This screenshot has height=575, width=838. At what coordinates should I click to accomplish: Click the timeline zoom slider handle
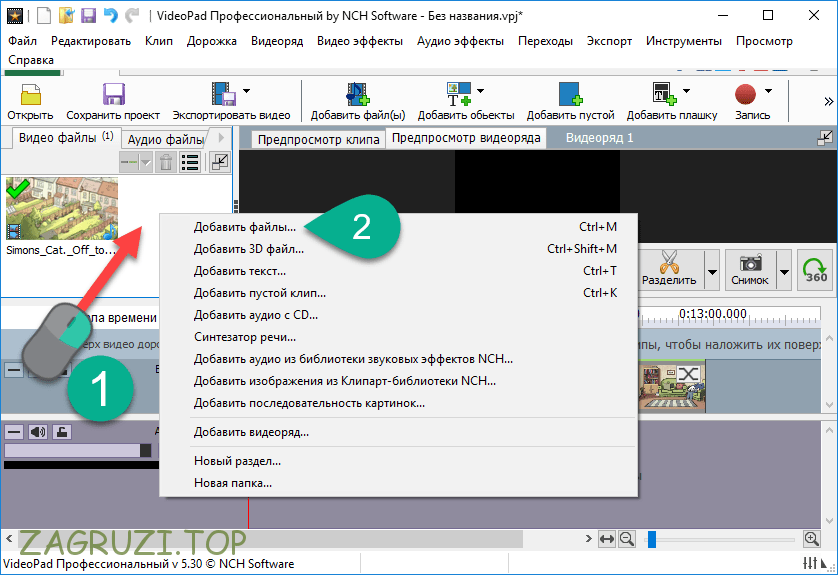[x=652, y=540]
